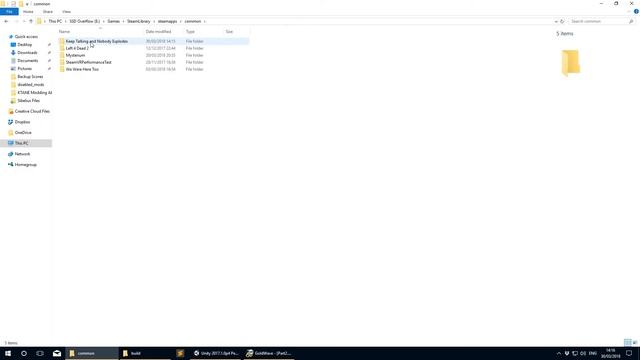Open OneDrive in navigation pane

click(23, 133)
